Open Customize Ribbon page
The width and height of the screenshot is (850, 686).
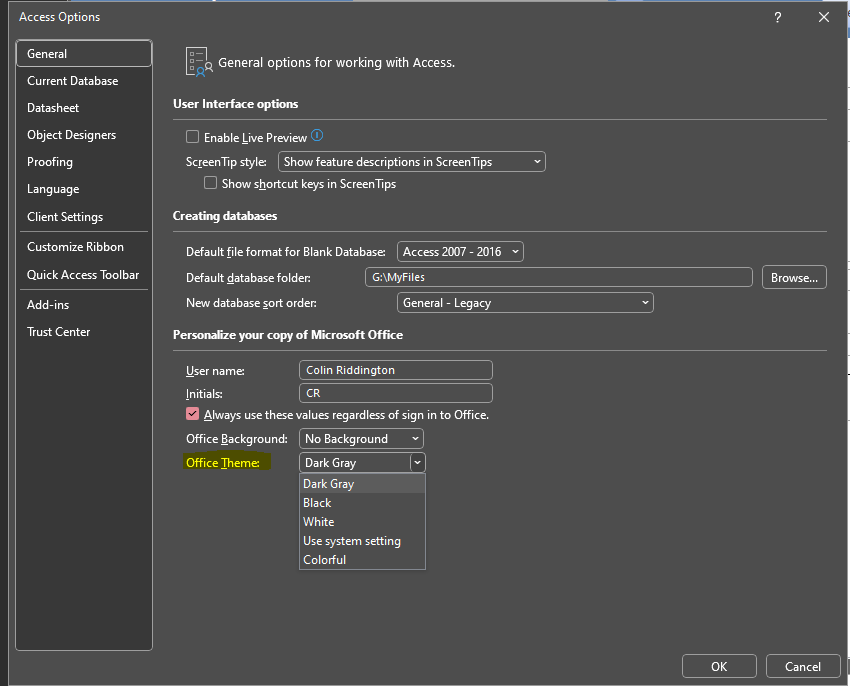click(x=84, y=247)
